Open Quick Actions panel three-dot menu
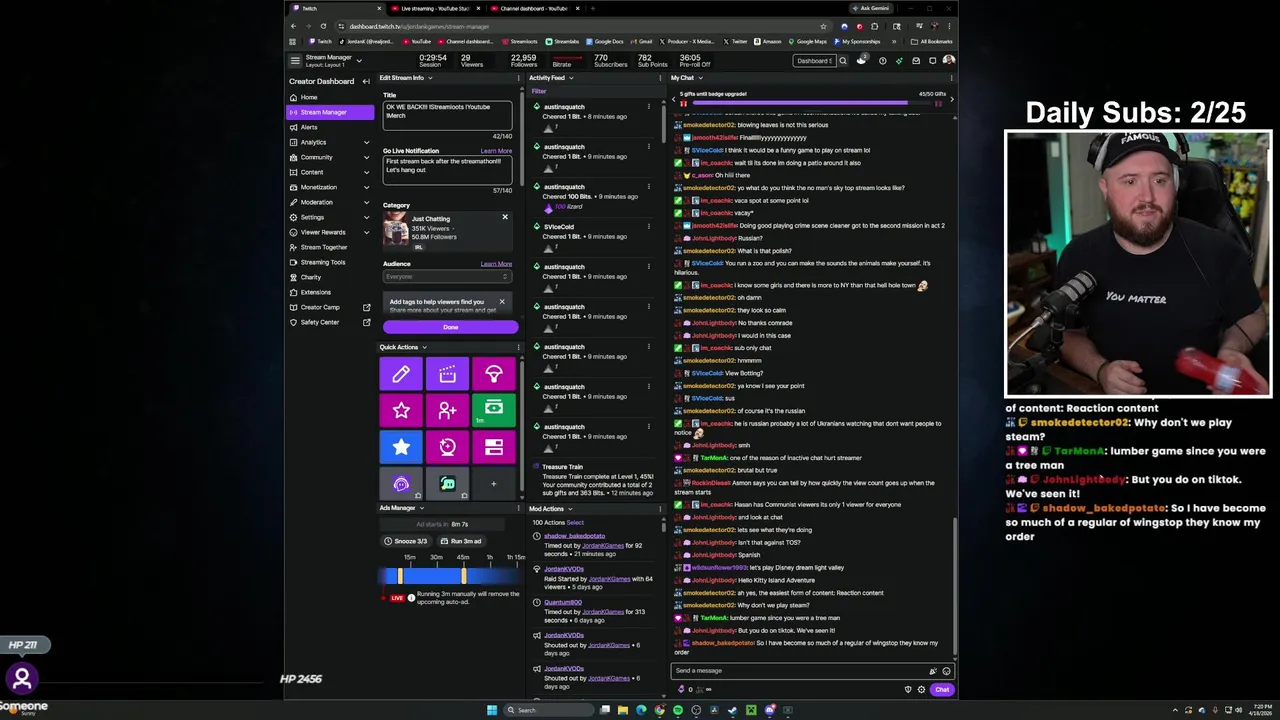The height and width of the screenshot is (720, 1280). point(518,347)
